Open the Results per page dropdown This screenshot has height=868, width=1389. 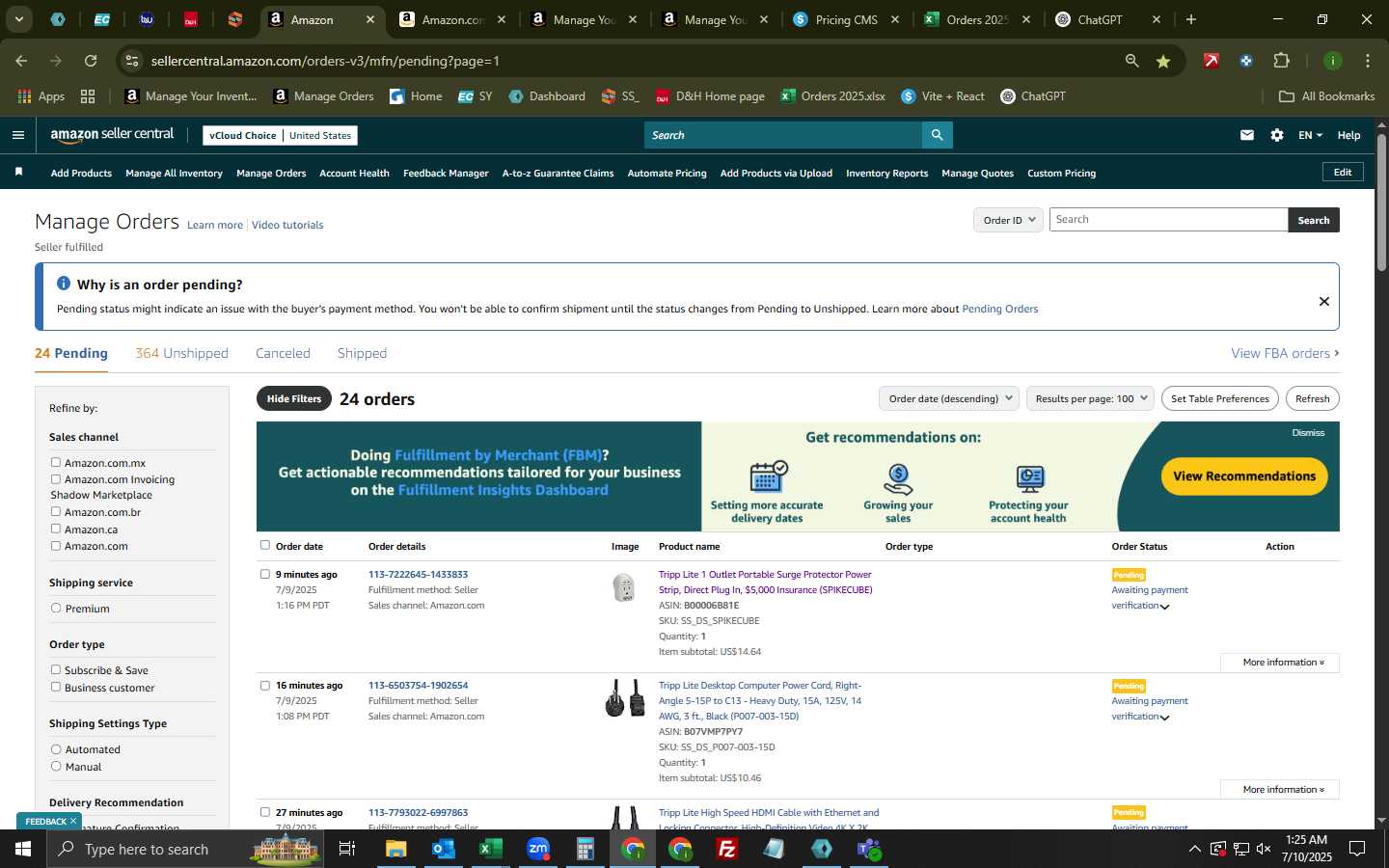[x=1090, y=398]
